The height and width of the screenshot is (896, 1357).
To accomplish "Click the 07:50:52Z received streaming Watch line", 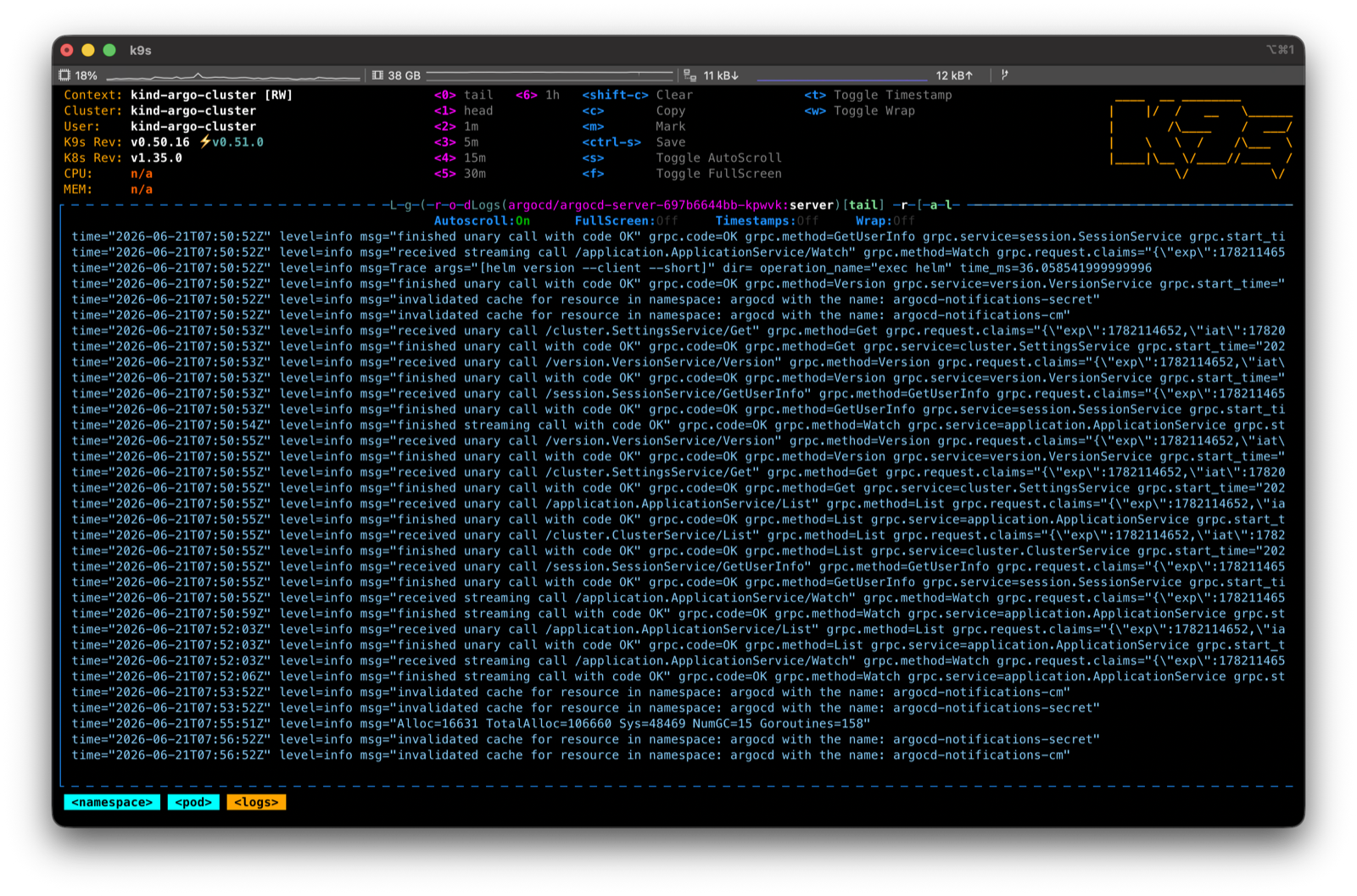I will click(x=678, y=253).
